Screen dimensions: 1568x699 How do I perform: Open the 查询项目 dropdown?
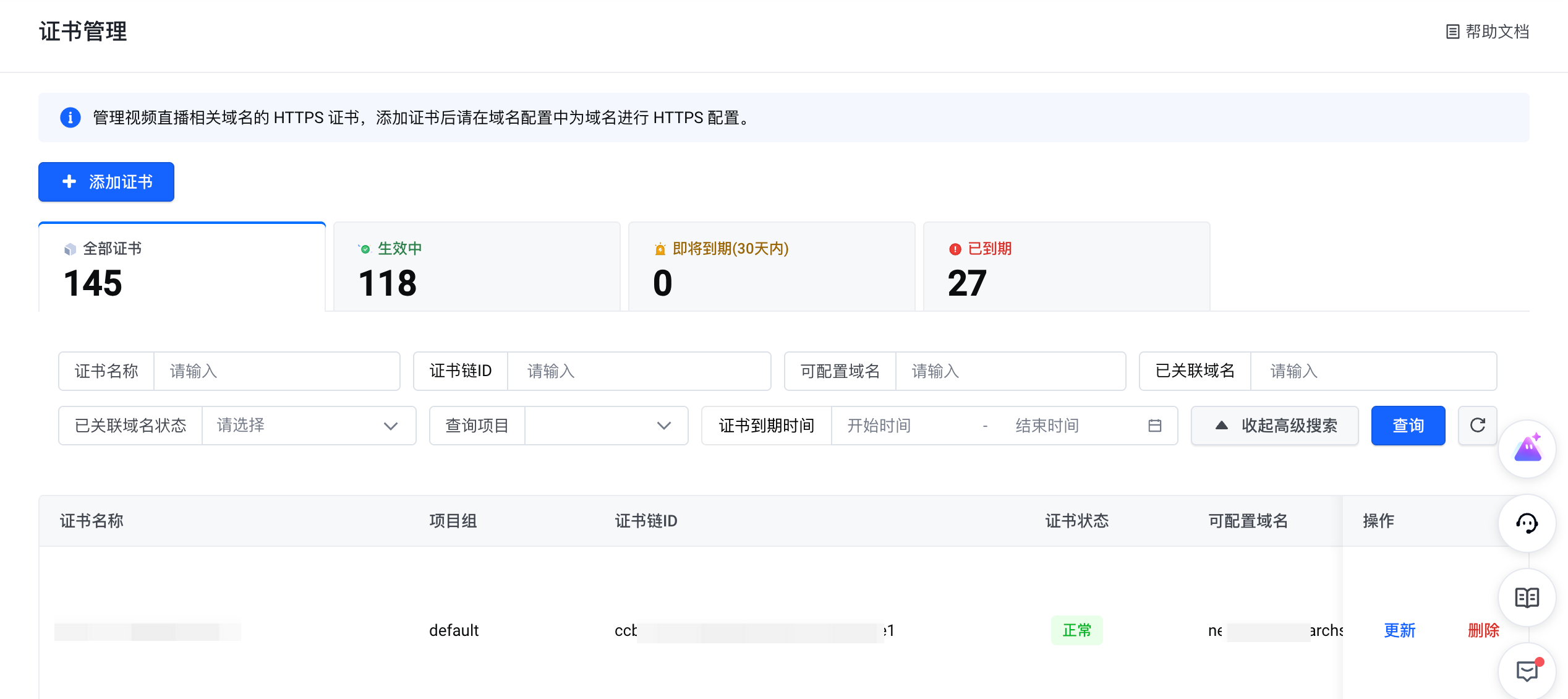(605, 426)
